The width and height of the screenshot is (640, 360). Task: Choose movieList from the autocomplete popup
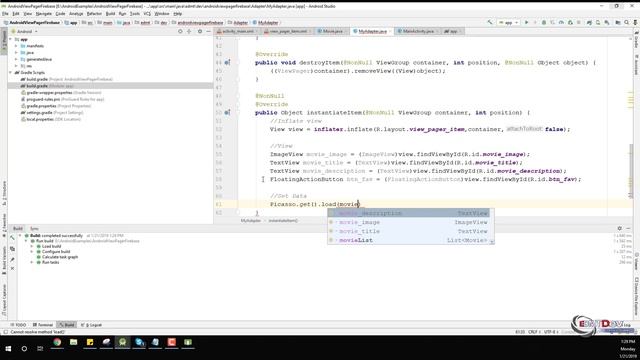(x=409, y=240)
